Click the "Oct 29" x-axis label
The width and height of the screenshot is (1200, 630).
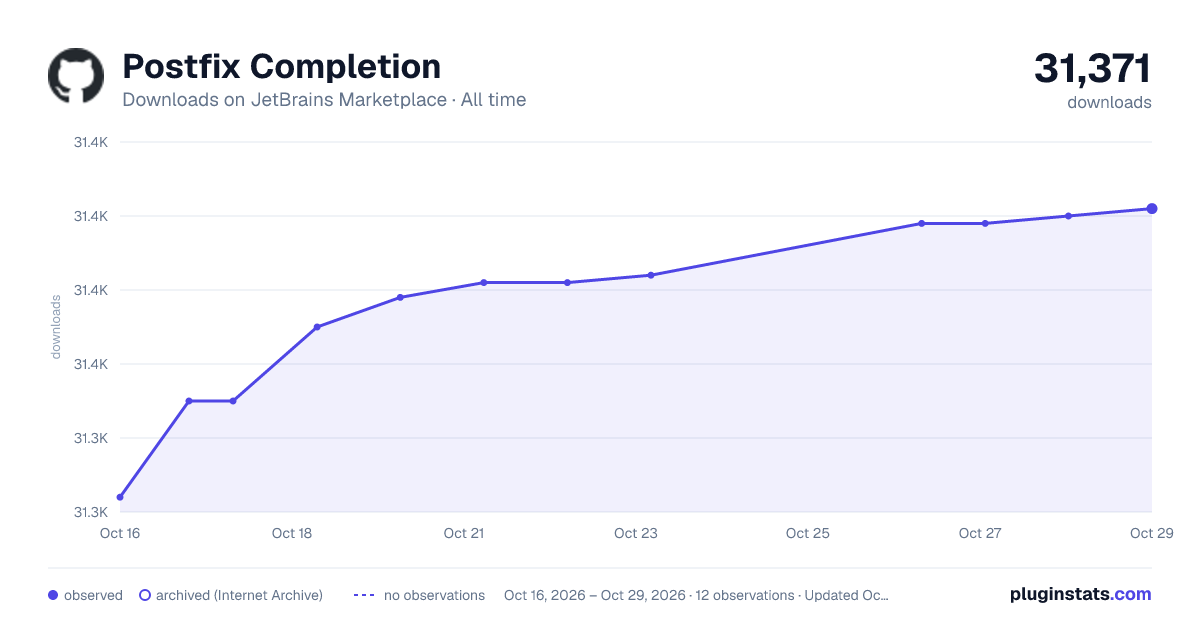1150,533
